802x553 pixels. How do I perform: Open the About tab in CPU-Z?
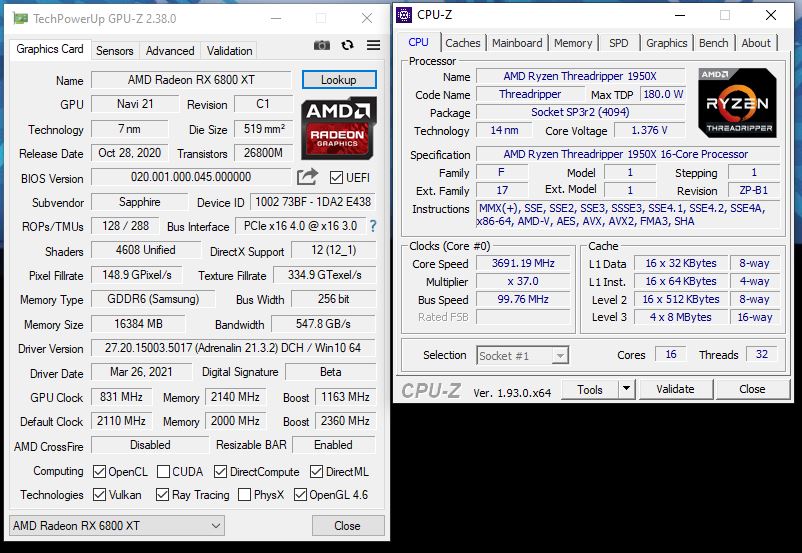coord(756,43)
